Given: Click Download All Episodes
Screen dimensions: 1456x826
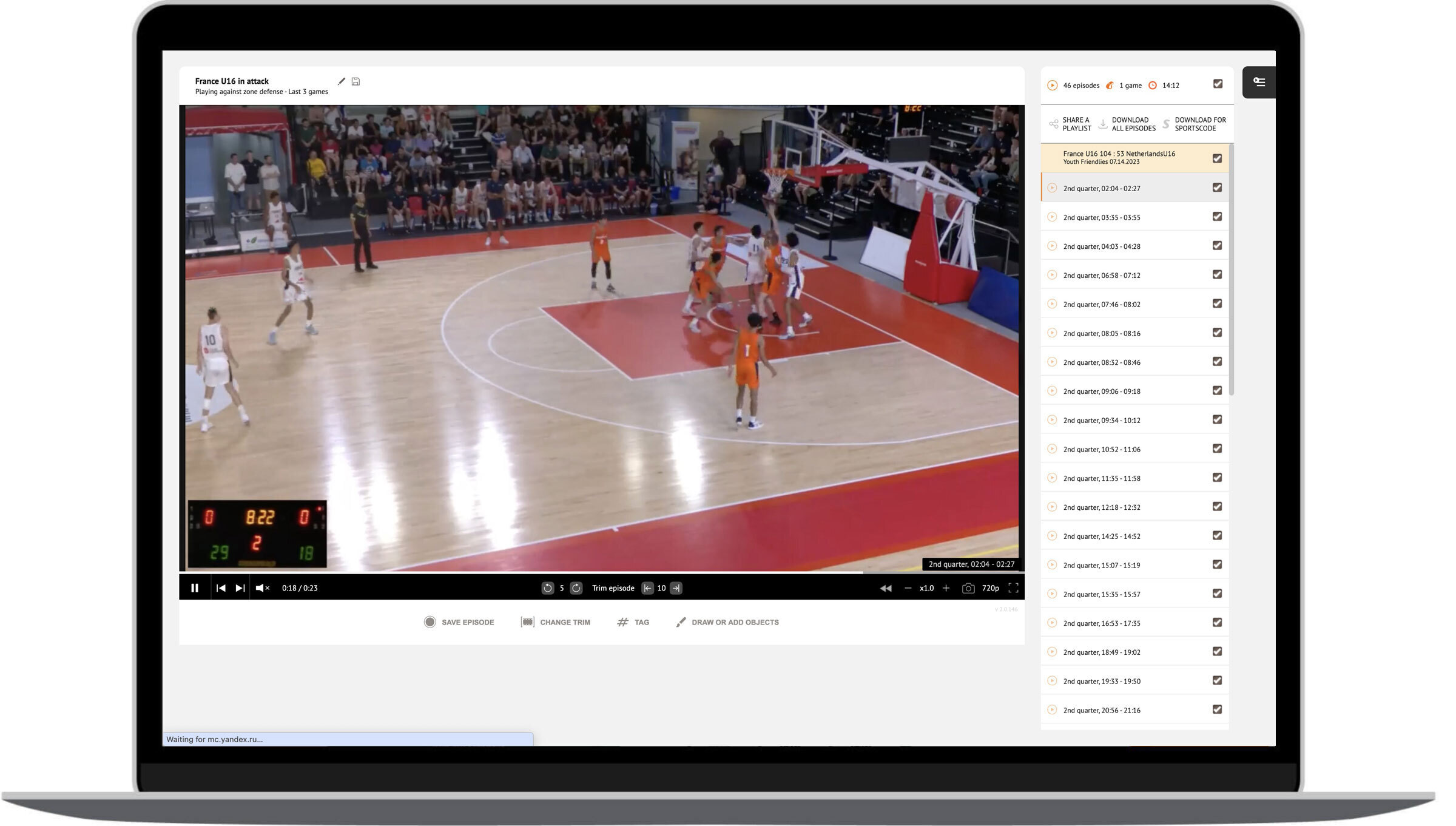Looking at the screenshot, I should (x=1128, y=124).
